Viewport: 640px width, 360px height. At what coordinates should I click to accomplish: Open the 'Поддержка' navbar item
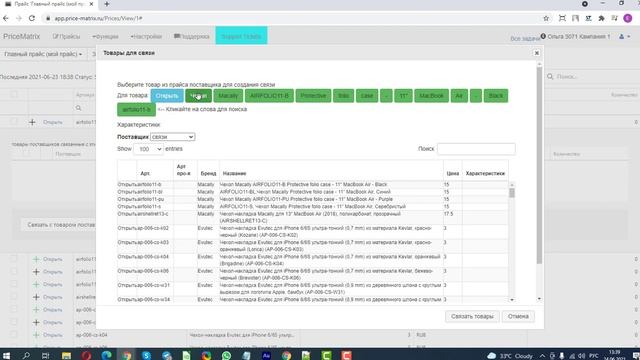[x=191, y=37]
